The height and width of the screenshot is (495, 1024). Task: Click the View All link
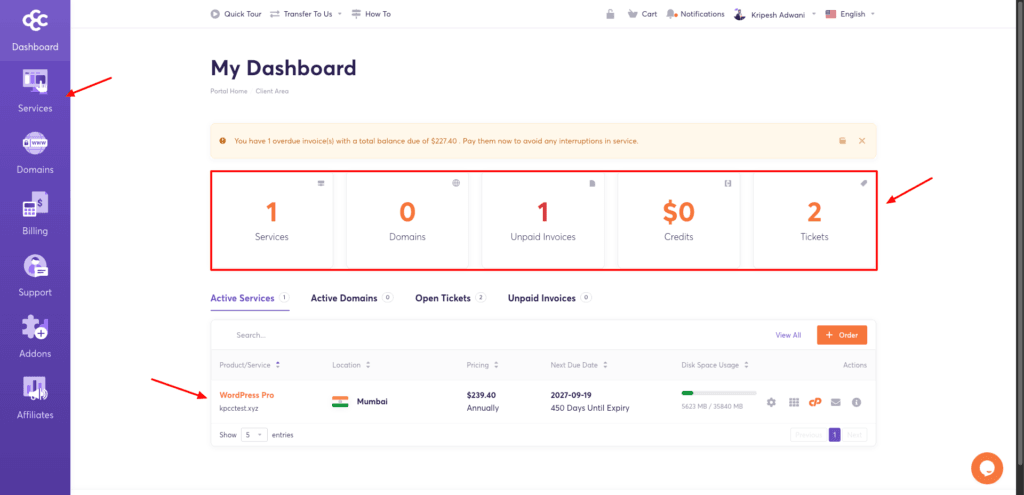[788, 335]
